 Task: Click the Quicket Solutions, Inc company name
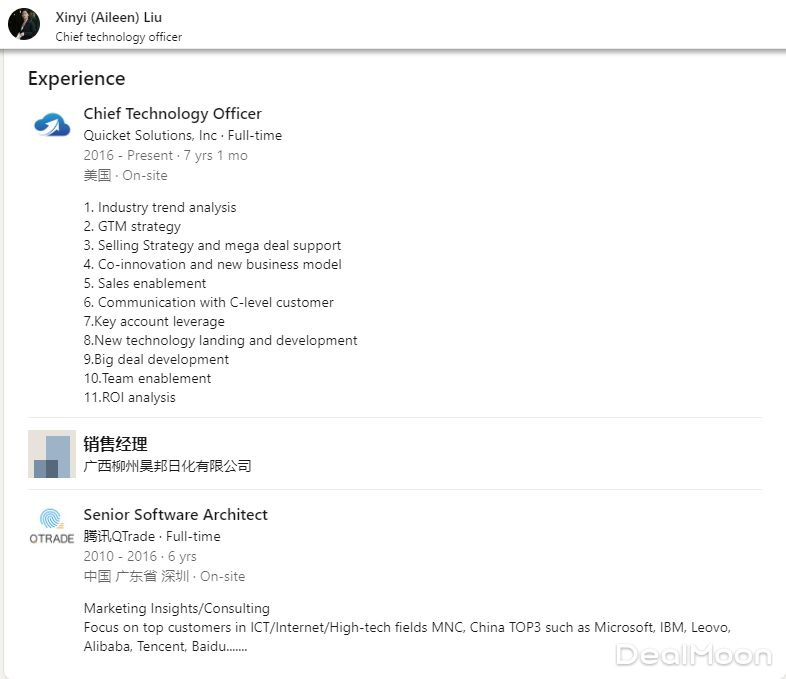point(150,135)
